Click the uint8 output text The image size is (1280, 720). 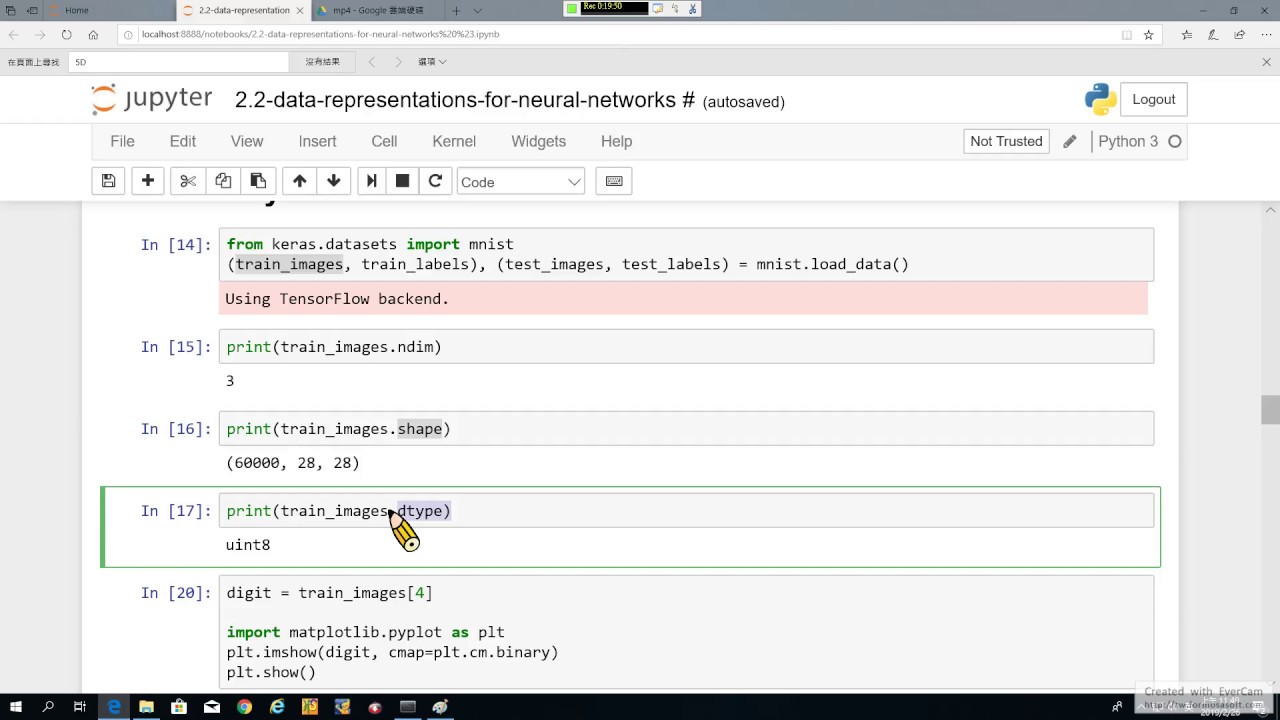(248, 545)
